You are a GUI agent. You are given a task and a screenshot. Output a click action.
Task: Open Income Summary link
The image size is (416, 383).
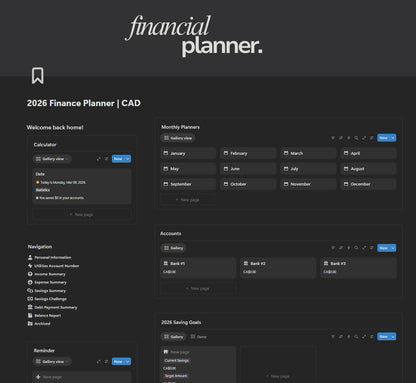[46, 274]
